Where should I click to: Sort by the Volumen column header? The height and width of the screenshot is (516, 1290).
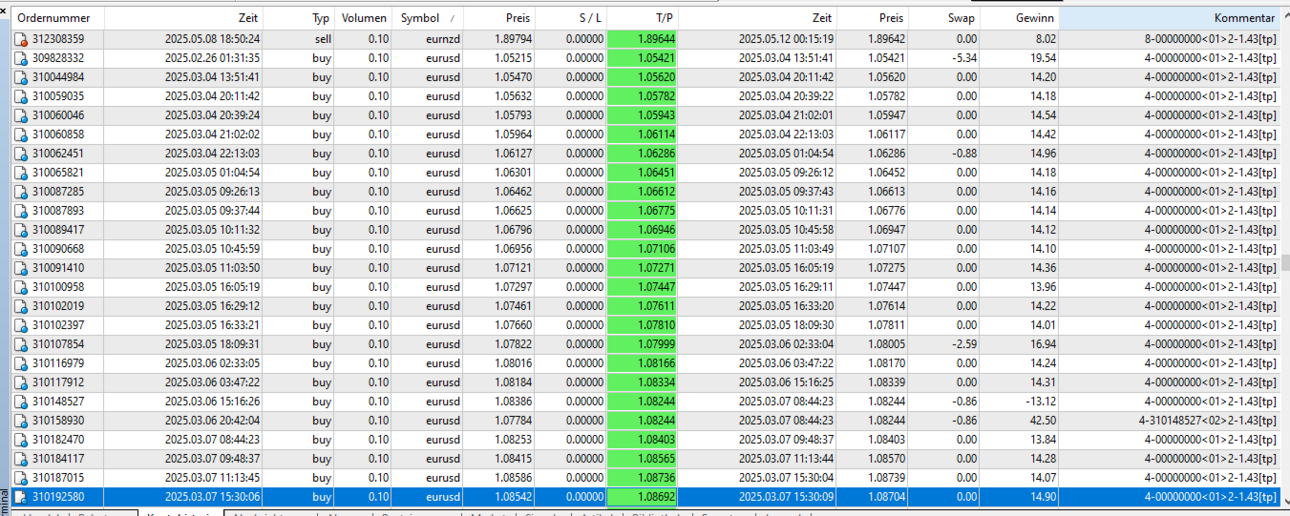tap(364, 18)
